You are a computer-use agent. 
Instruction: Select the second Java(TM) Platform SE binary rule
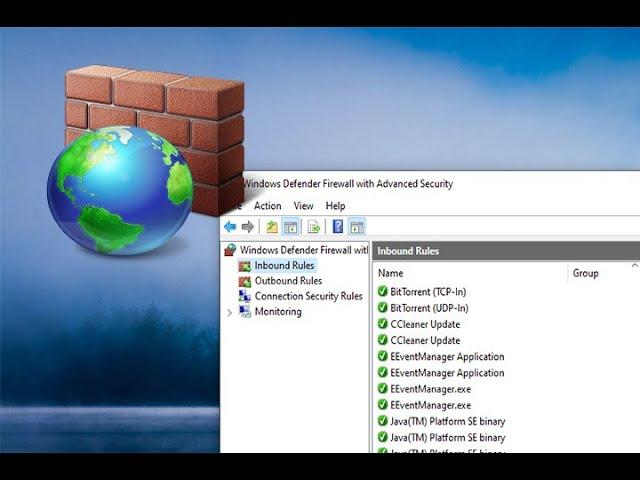pos(447,438)
